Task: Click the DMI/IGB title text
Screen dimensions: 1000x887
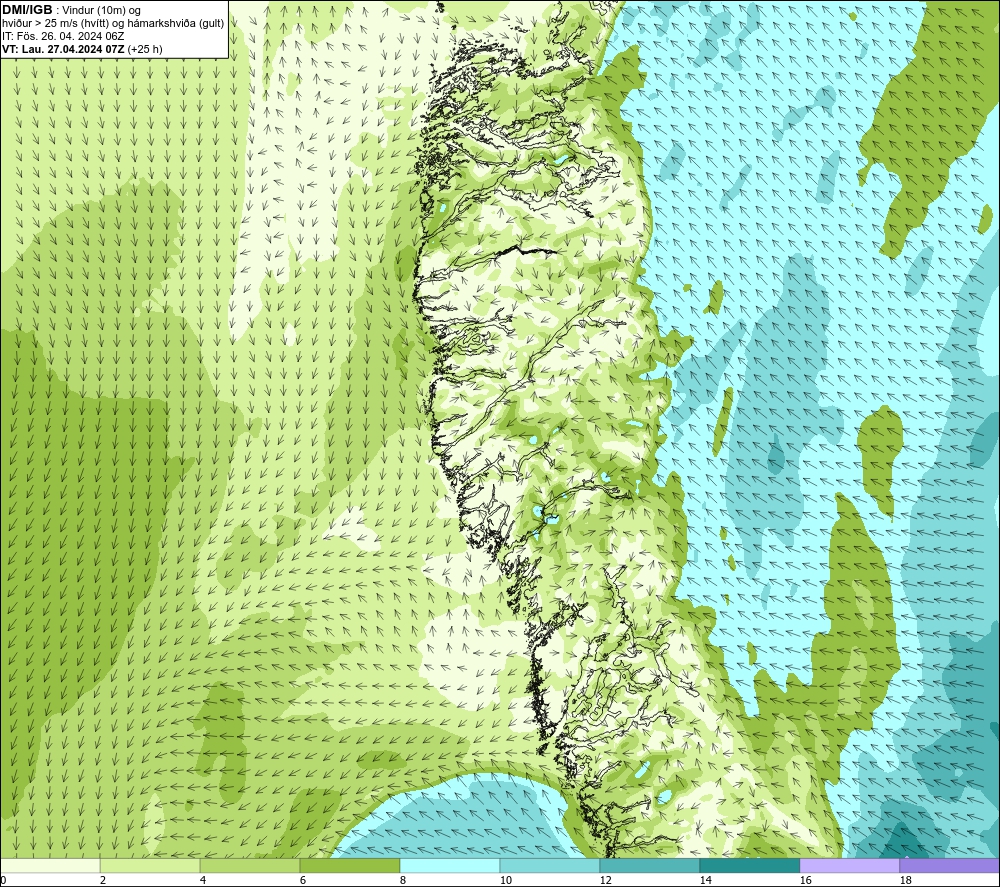Action: (x=27, y=10)
